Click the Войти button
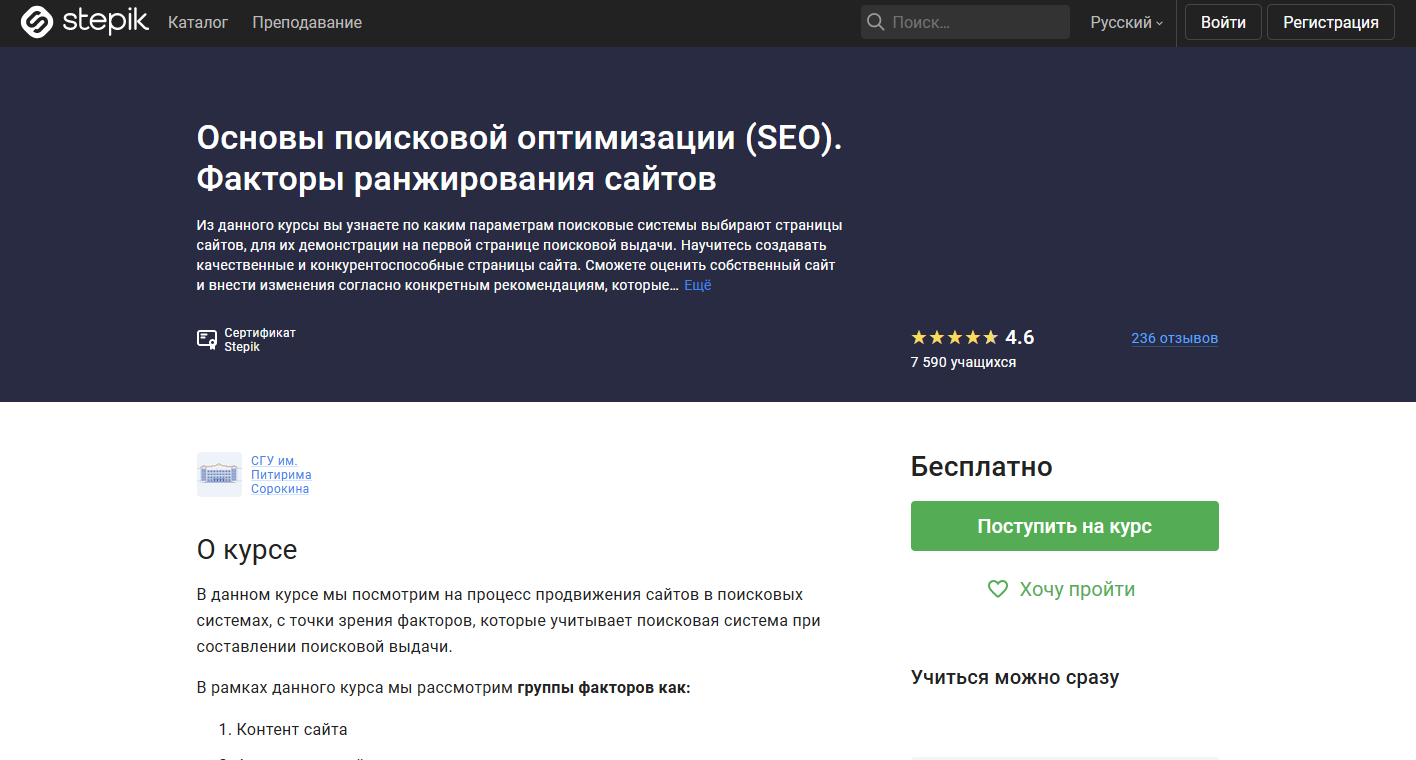The image size is (1416, 760). [x=1222, y=21]
